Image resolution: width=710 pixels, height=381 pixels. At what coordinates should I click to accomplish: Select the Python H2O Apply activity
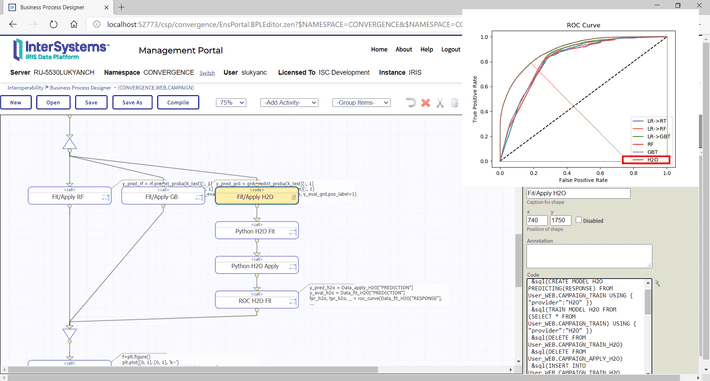[x=257, y=265]
